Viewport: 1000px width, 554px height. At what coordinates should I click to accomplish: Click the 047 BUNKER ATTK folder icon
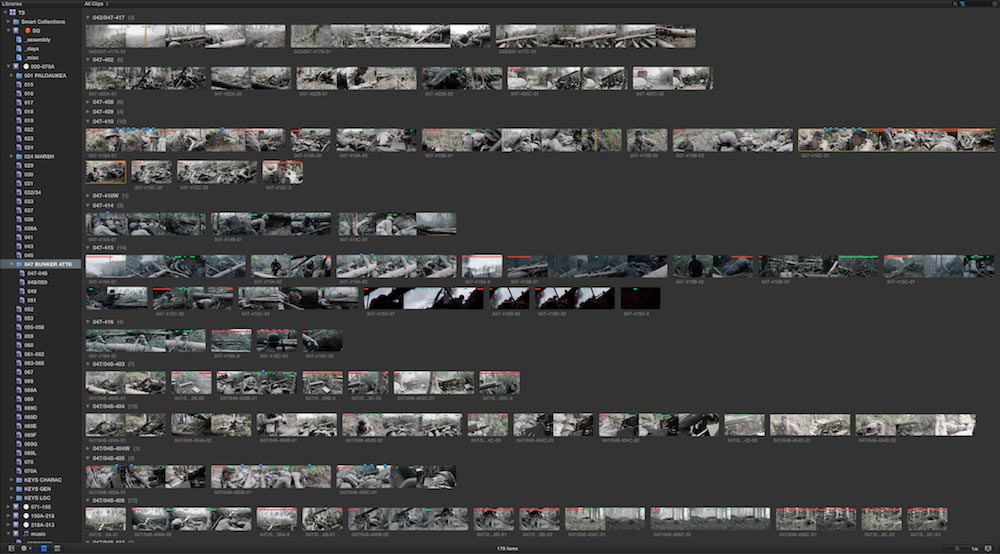point(19,264)
